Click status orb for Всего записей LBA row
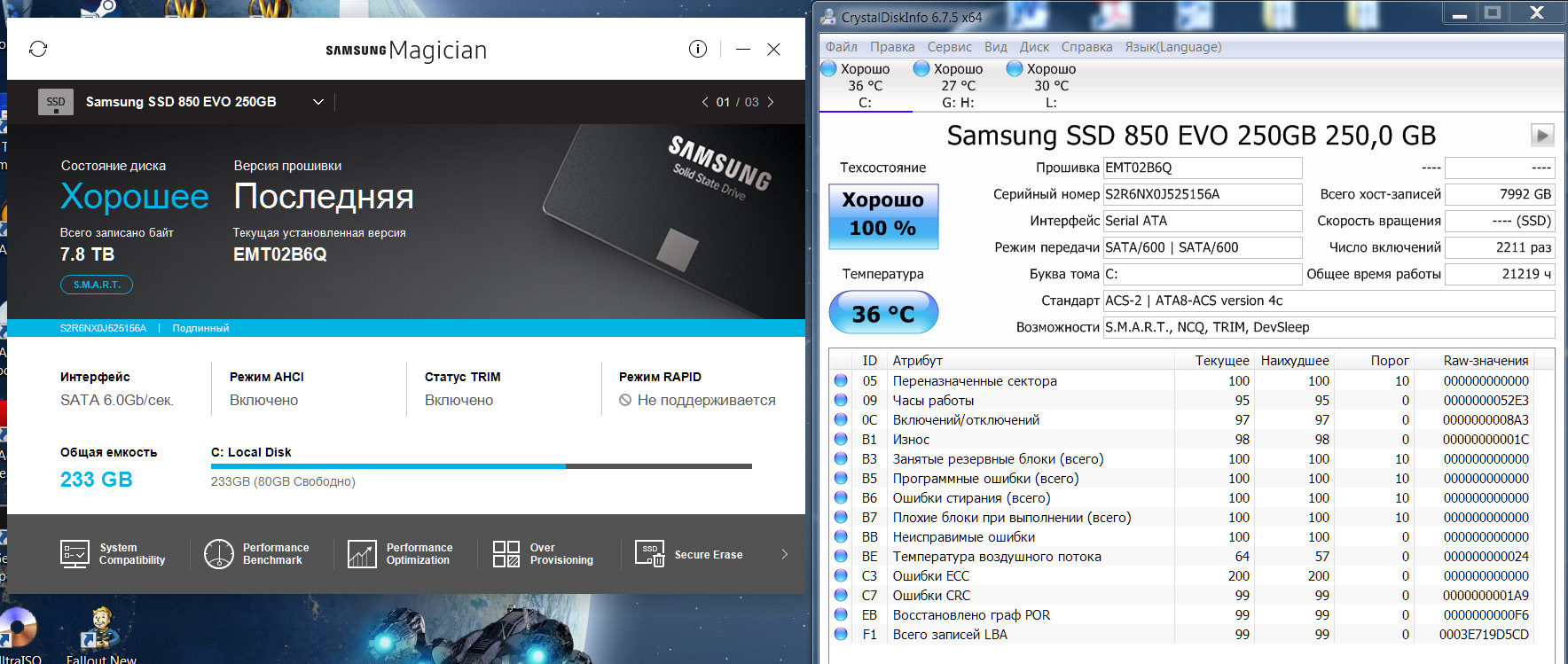1568x664 pixels. click(841, 634)
